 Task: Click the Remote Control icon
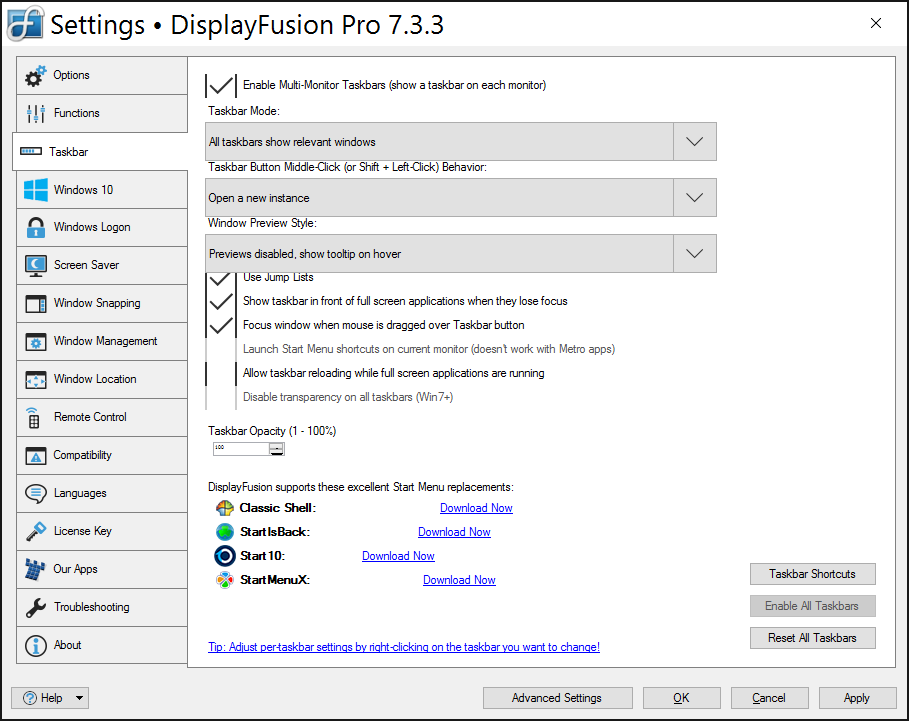pos(34,417)
